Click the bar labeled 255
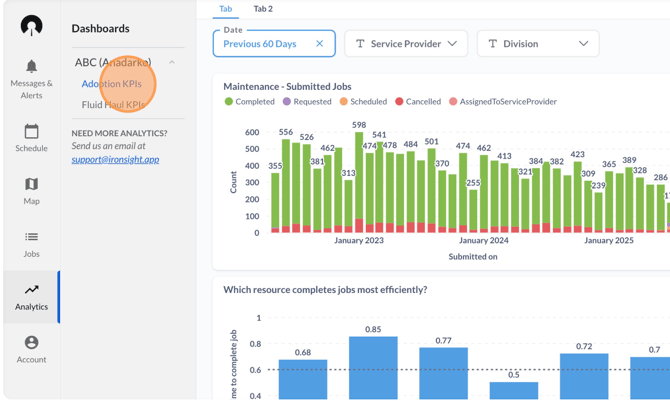670x401 pixels. coord(473,211)
